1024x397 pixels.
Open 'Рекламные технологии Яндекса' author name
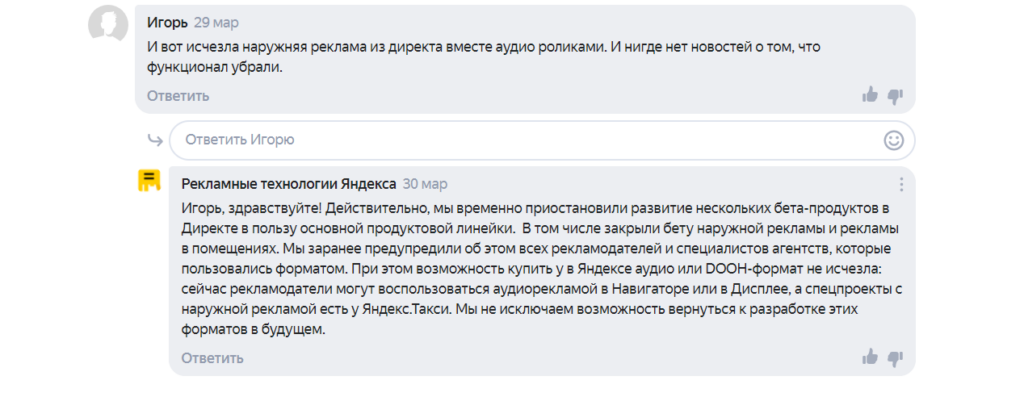[x=289, y=184]
